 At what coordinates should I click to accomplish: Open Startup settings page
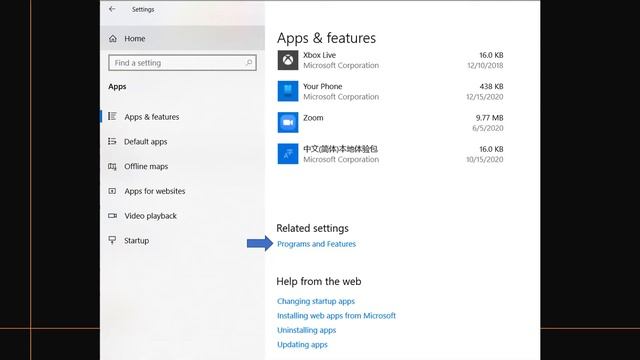pos(136,241)
